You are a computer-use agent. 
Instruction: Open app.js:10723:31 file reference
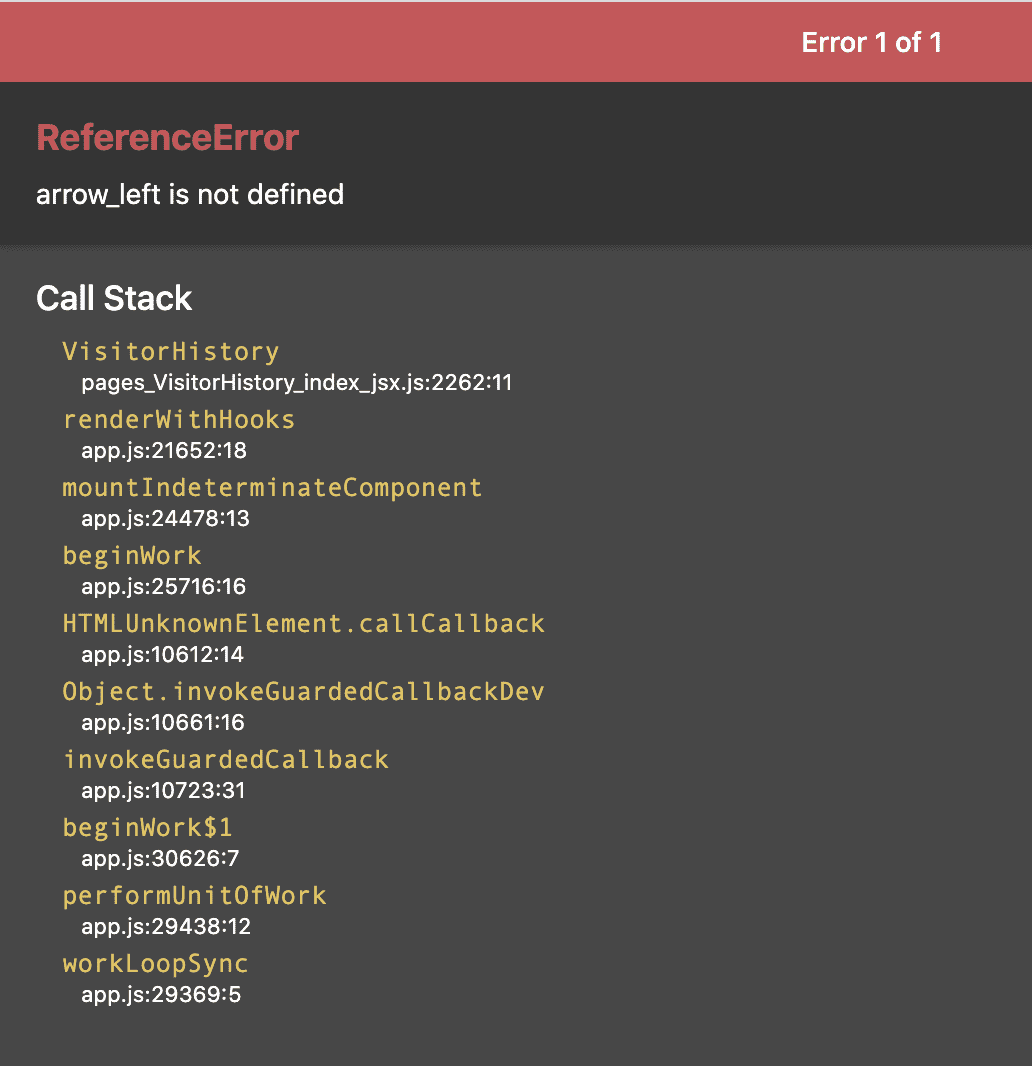coord(163,791)
